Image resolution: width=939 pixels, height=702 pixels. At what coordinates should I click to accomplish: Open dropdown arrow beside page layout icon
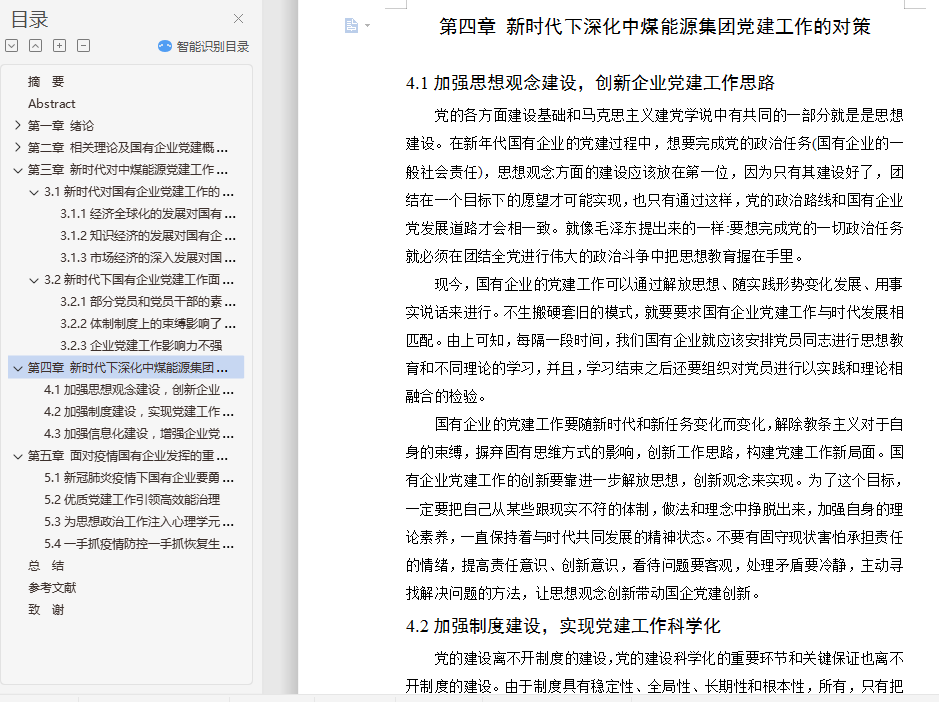(367, 26)
